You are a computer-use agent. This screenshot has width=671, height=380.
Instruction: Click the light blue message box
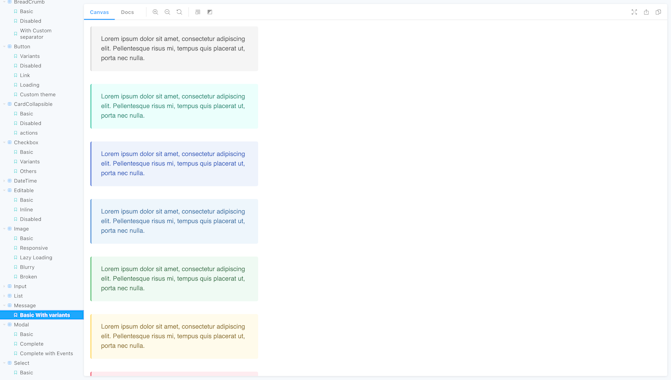tap(174, 221)
